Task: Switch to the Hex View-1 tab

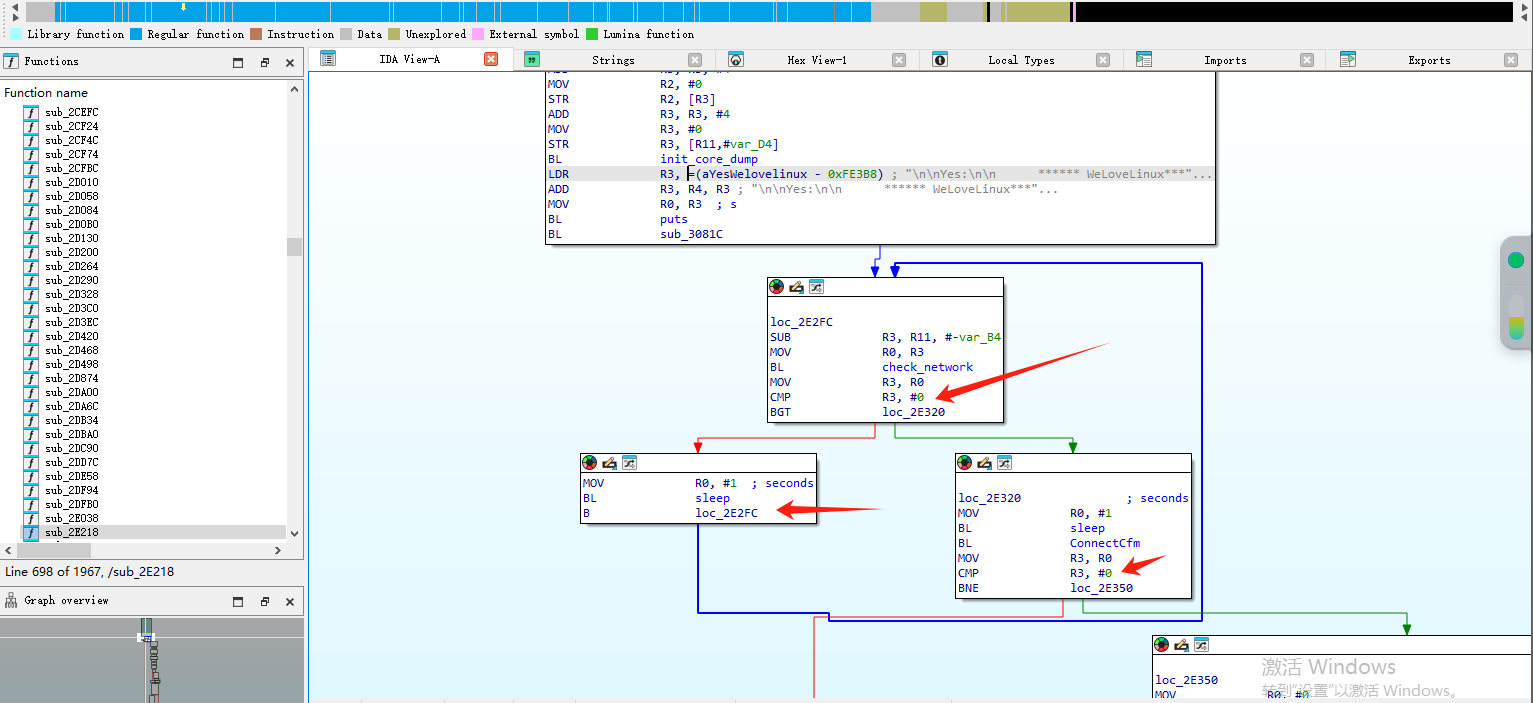Action: click(x=817, y=60)
